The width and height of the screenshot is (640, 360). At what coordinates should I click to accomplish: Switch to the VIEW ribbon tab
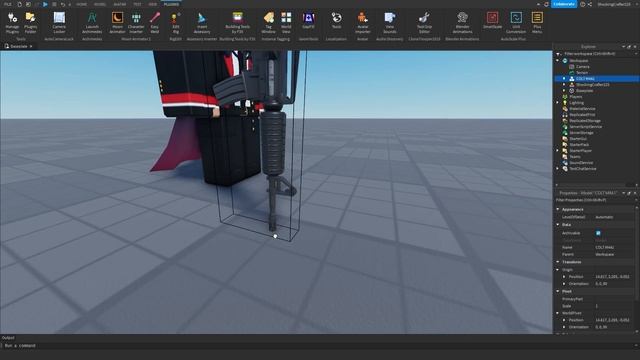153,4
